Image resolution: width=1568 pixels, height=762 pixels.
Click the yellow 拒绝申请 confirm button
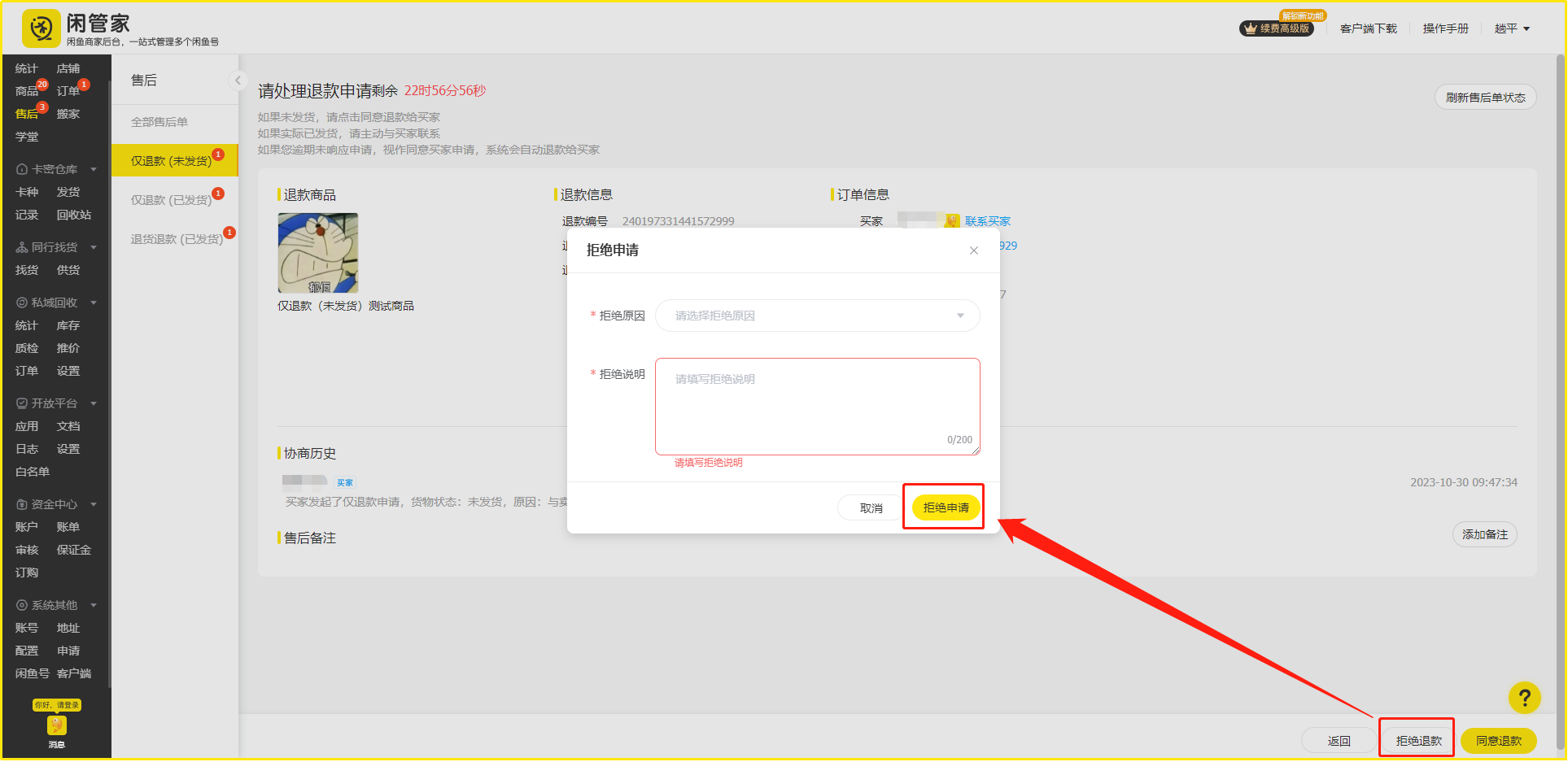946,507
